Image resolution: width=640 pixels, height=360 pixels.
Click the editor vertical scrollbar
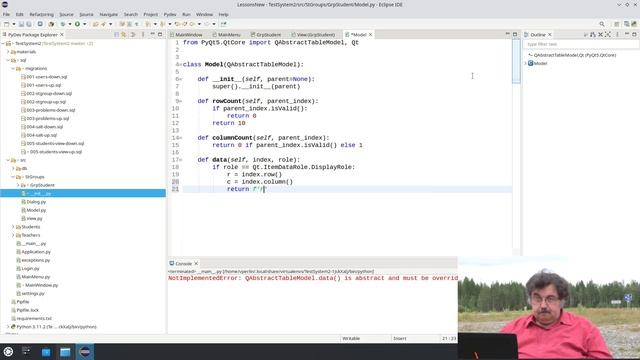click(516, 147)
